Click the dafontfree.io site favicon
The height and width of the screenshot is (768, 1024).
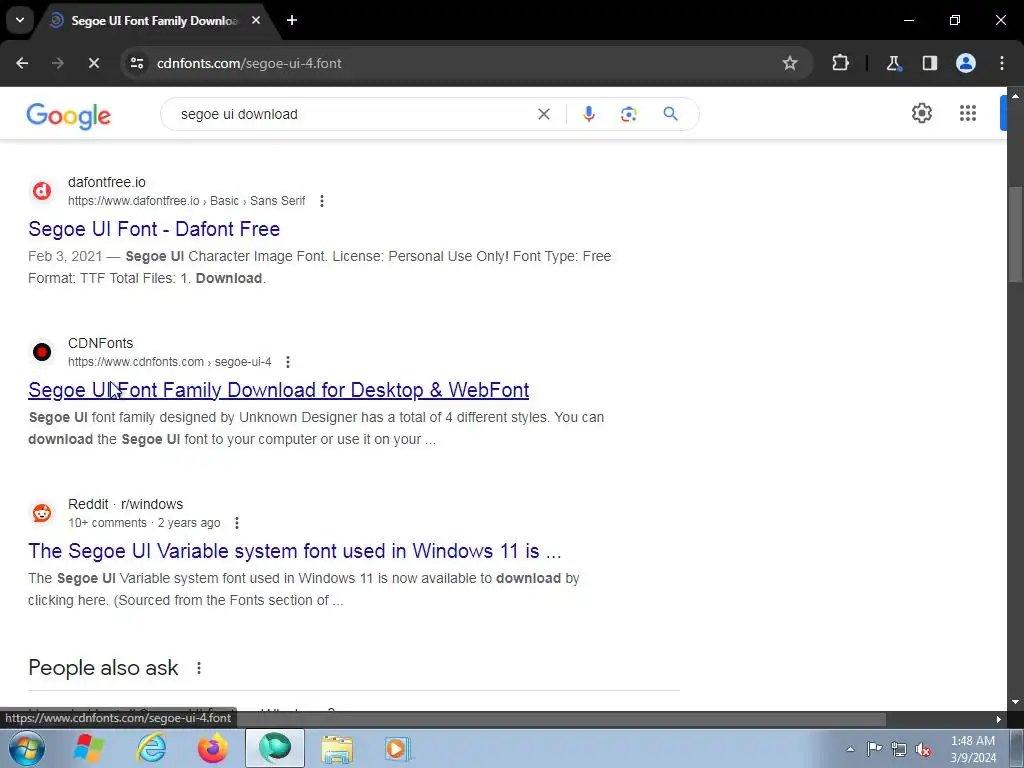click(x=42, y=191)
